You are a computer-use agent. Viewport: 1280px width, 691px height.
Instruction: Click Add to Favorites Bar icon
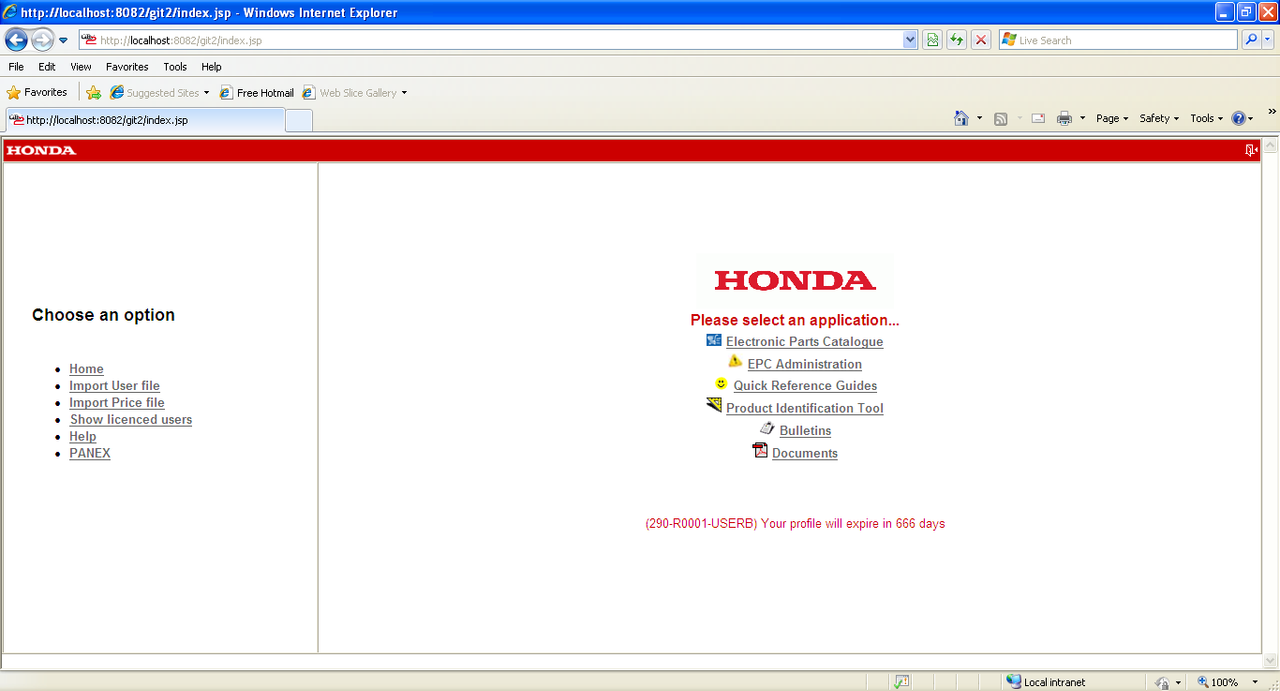93,92
